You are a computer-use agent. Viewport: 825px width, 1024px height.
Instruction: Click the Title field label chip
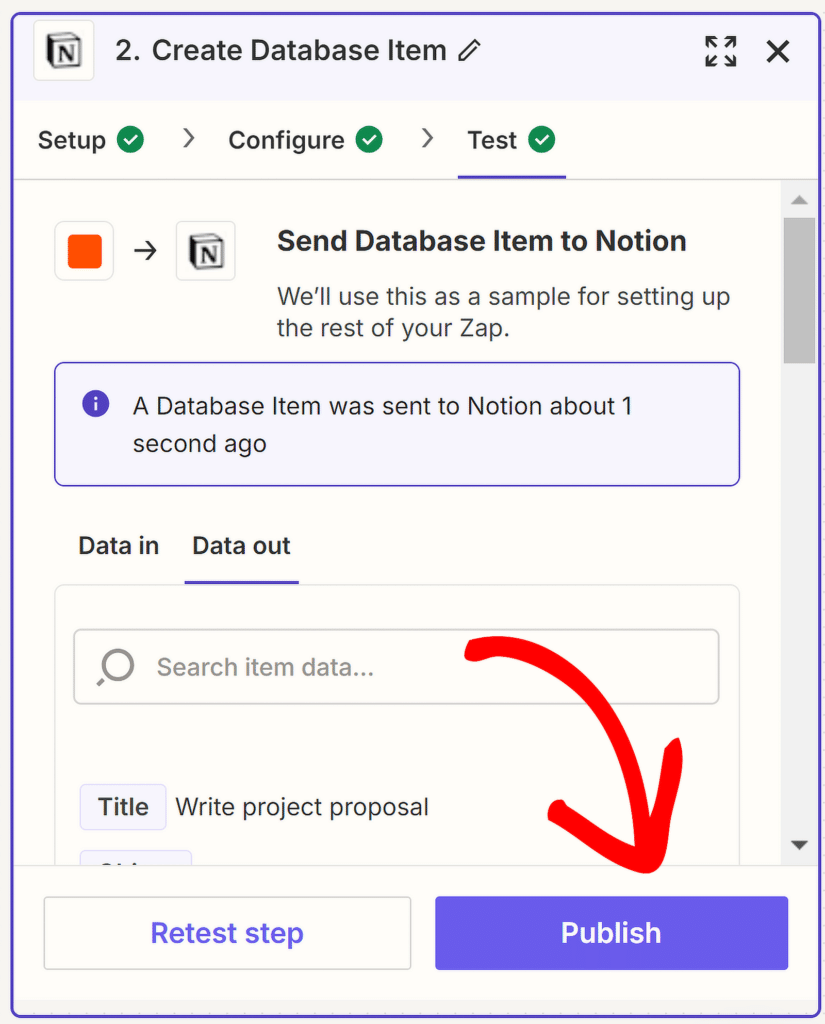(123, 807)
